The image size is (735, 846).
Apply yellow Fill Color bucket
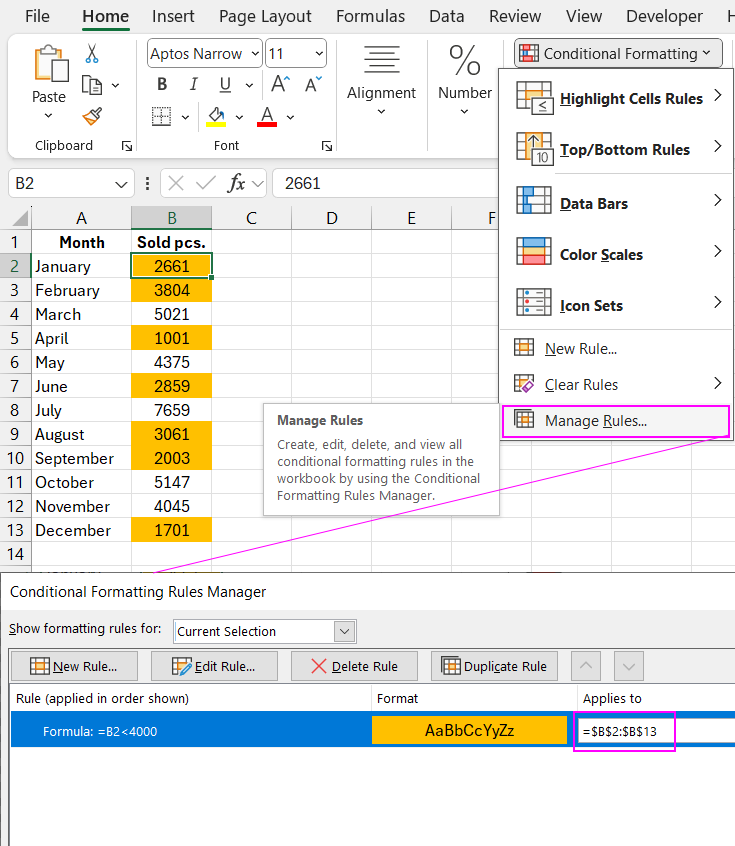tap(216, 117)
